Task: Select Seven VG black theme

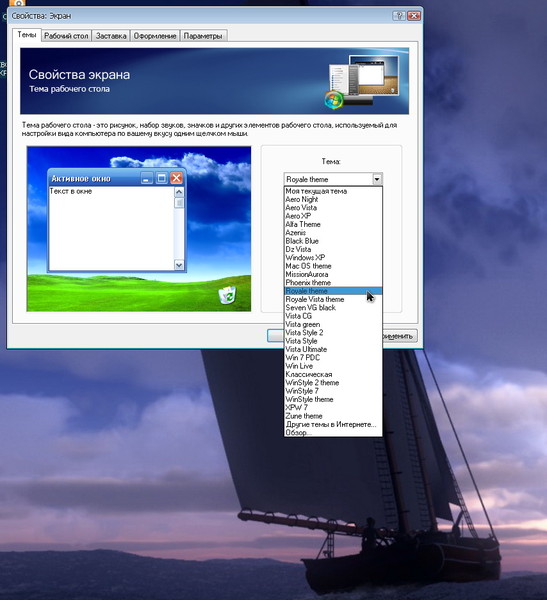Action: coord(333,308)
